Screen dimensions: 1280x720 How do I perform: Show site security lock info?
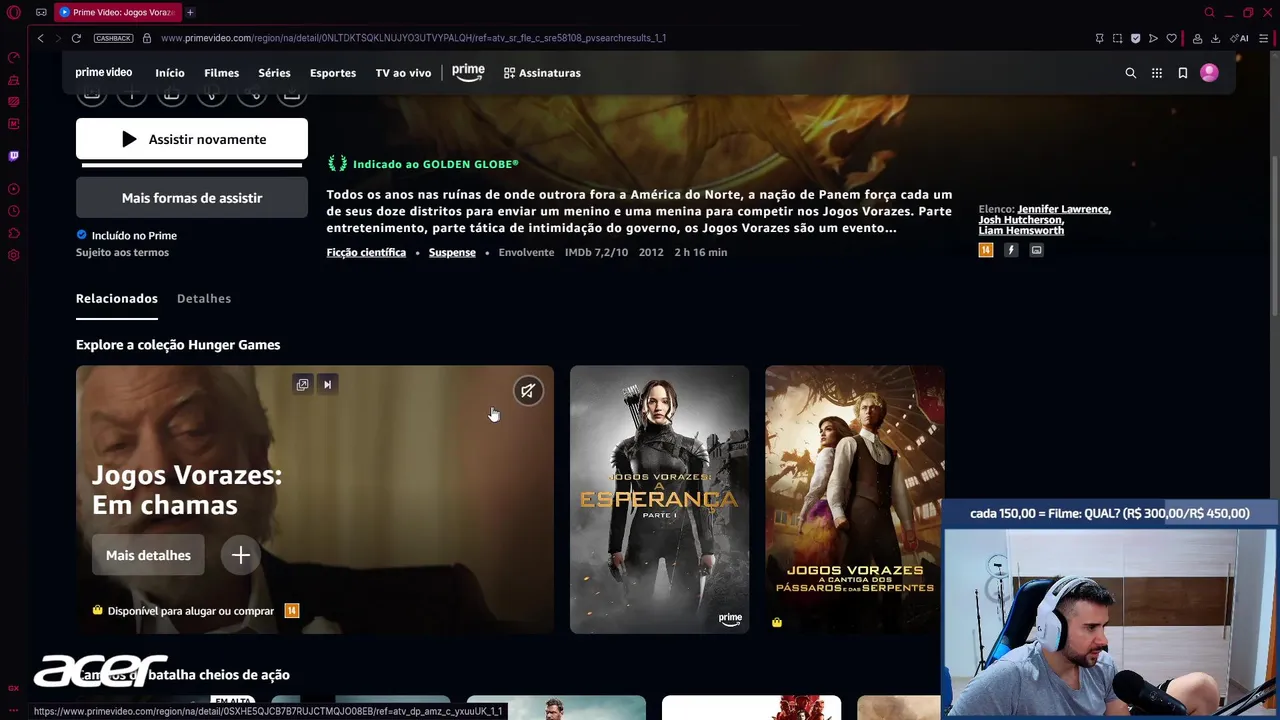(x=147, y=38)
